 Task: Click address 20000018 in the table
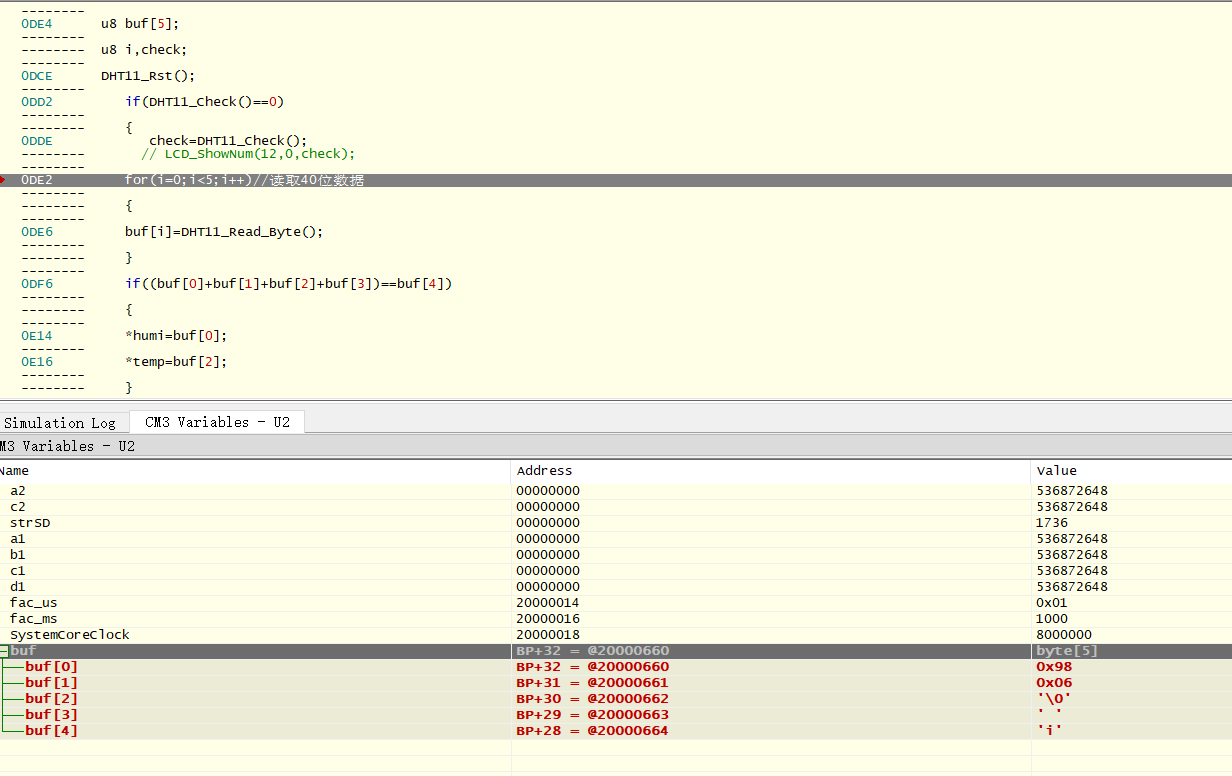click(547, 635)
